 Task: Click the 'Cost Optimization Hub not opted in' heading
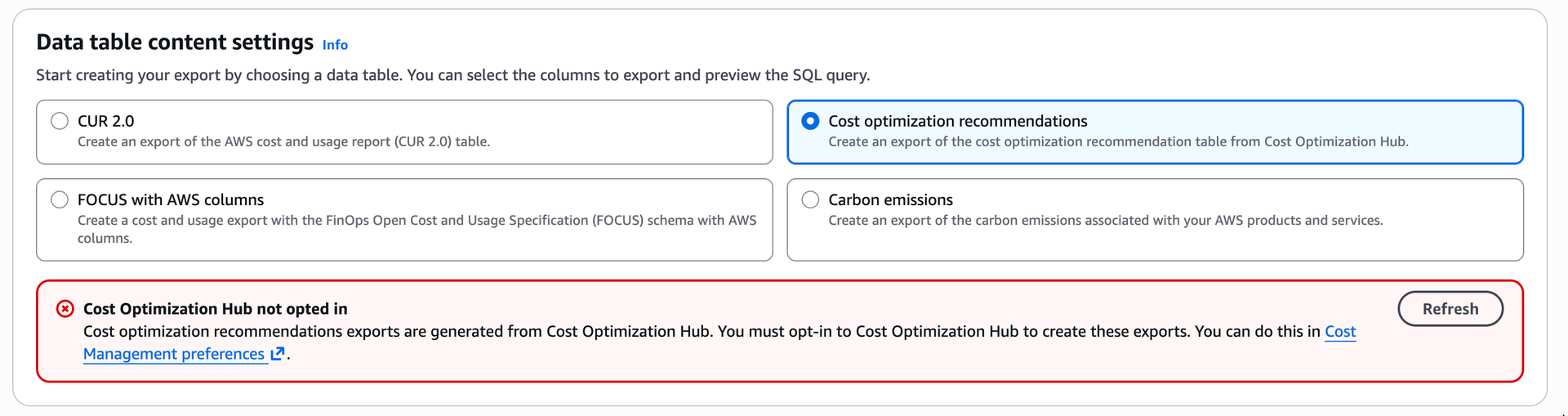tap(216, 309)
